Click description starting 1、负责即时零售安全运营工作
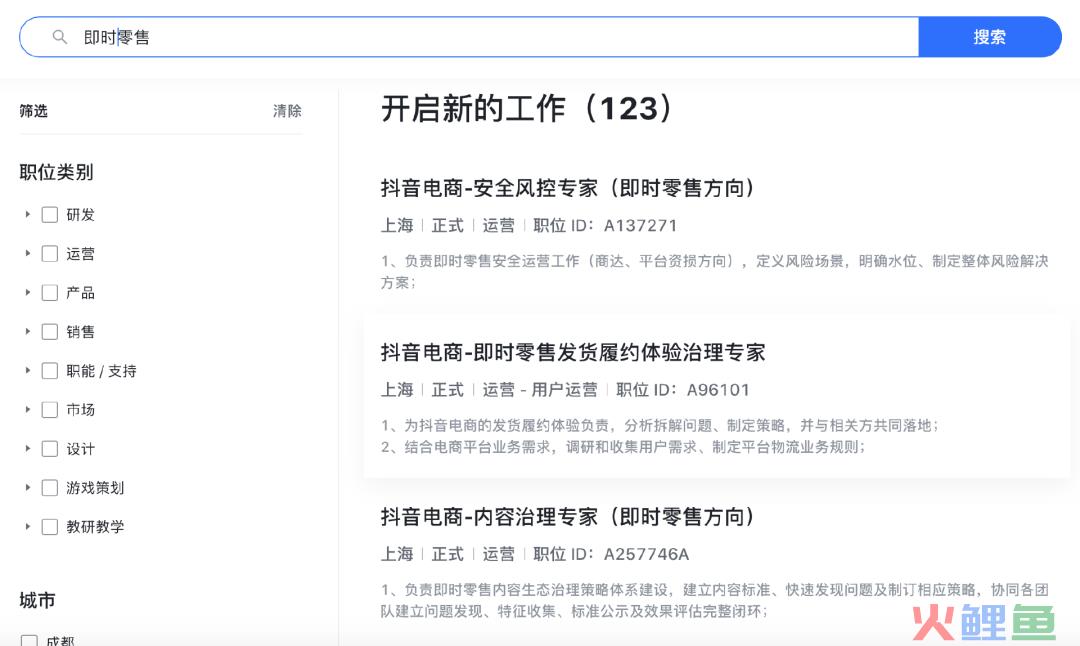1080x646 pixels. coord(714,271)
